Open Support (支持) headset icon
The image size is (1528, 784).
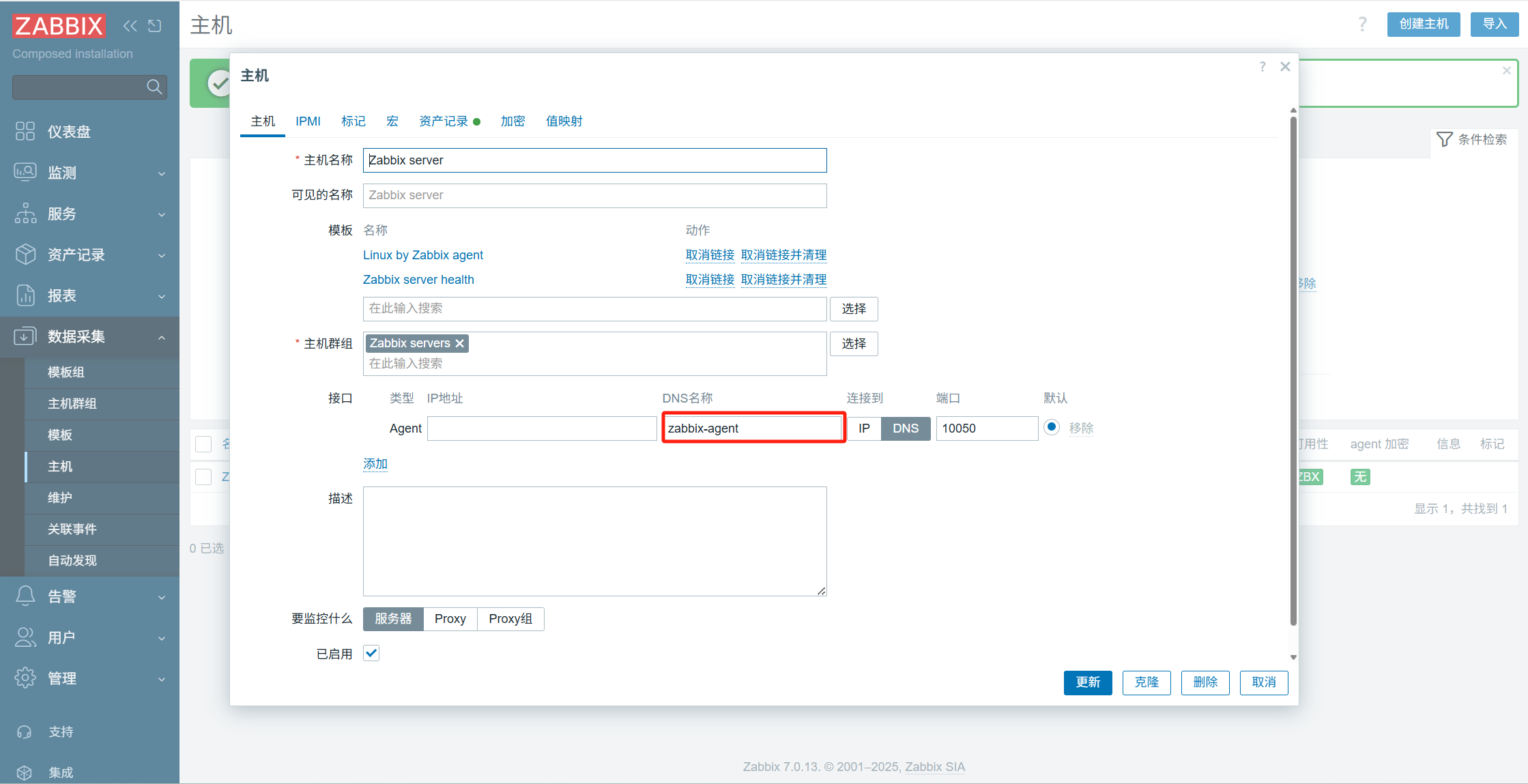(x=25, y=731)
